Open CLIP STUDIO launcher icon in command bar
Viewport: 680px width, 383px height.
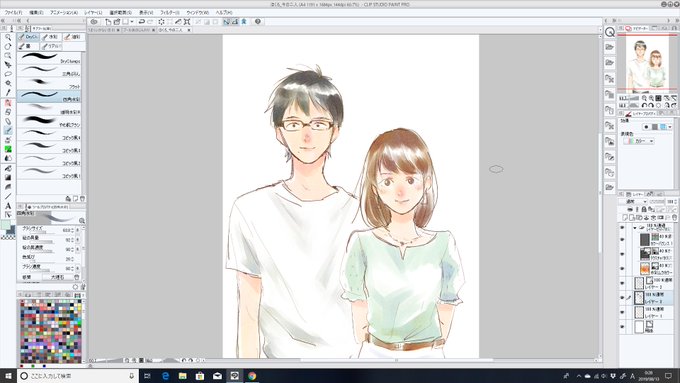pyautogui.click(x=94, y=22)
